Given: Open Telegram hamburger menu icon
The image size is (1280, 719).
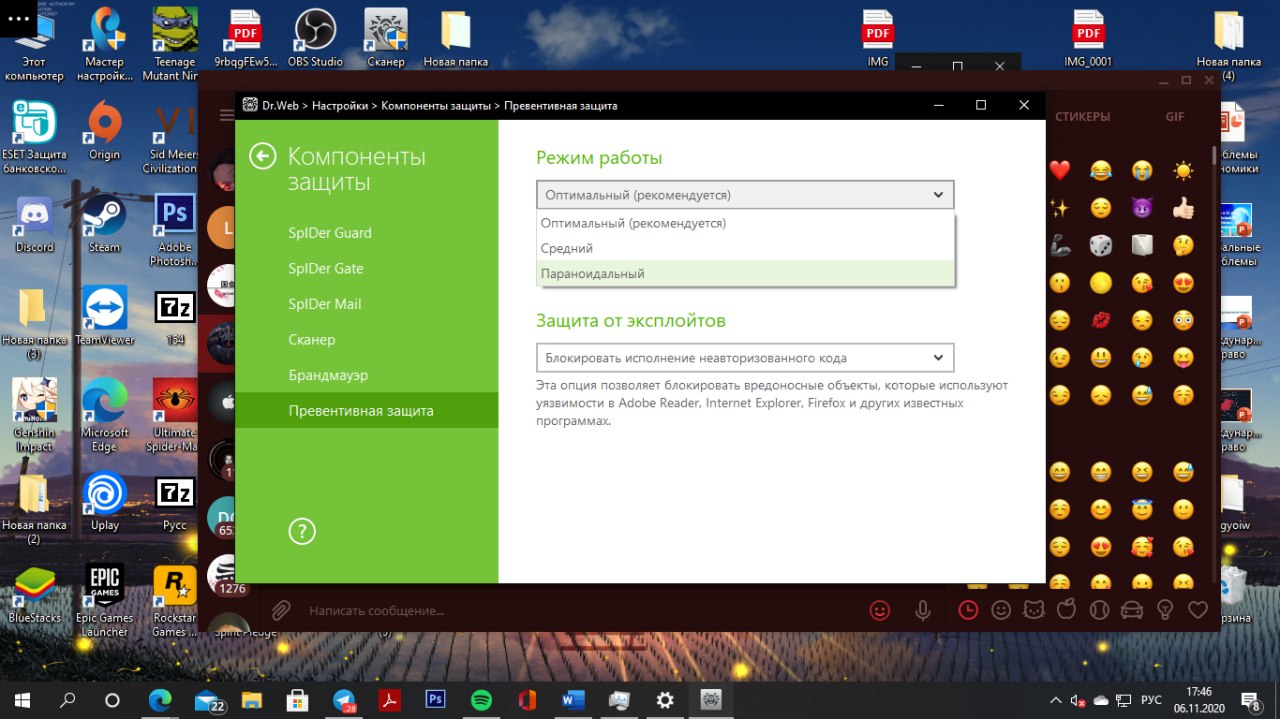Looking at the screenshot, I should pos(227,116).
